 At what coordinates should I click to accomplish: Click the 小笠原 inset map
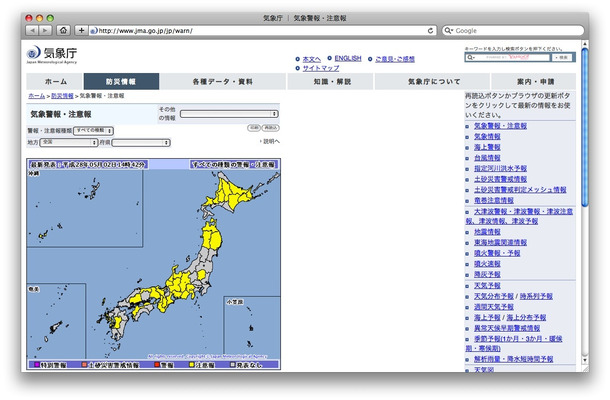pyautogui.click(x=252, y=325)
